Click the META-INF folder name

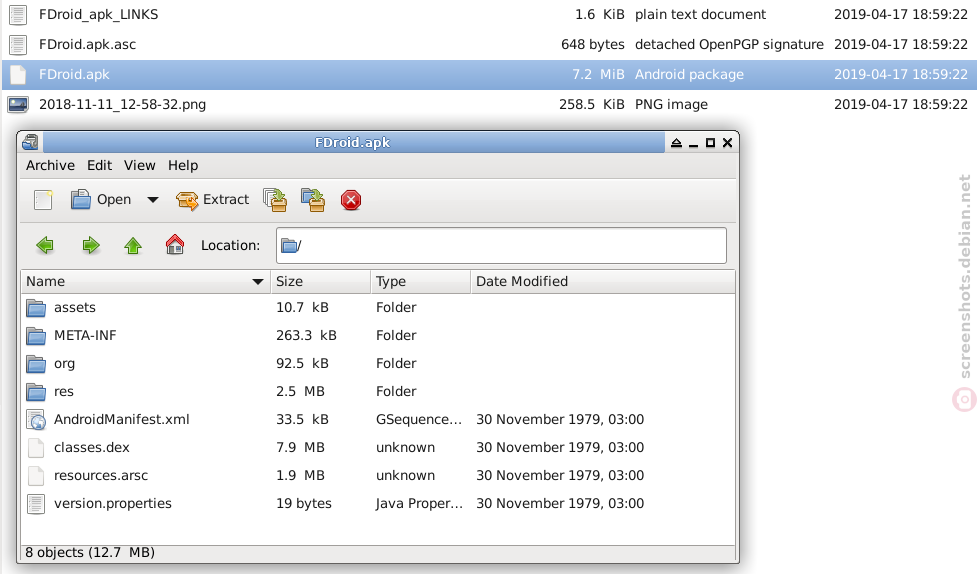[x=85, y=336]
